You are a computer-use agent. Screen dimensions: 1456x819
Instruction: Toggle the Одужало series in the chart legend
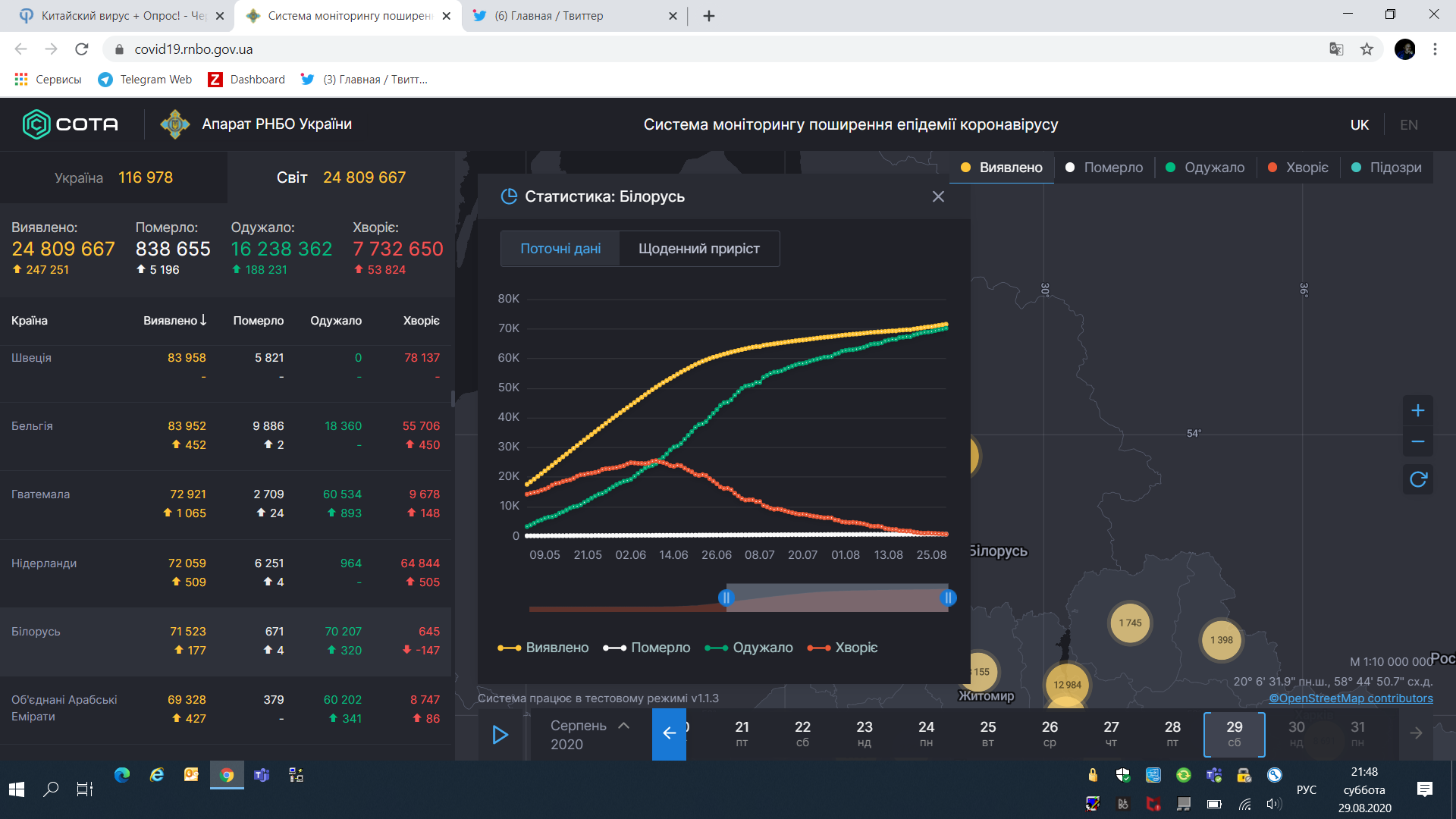[x=748, y=648]
